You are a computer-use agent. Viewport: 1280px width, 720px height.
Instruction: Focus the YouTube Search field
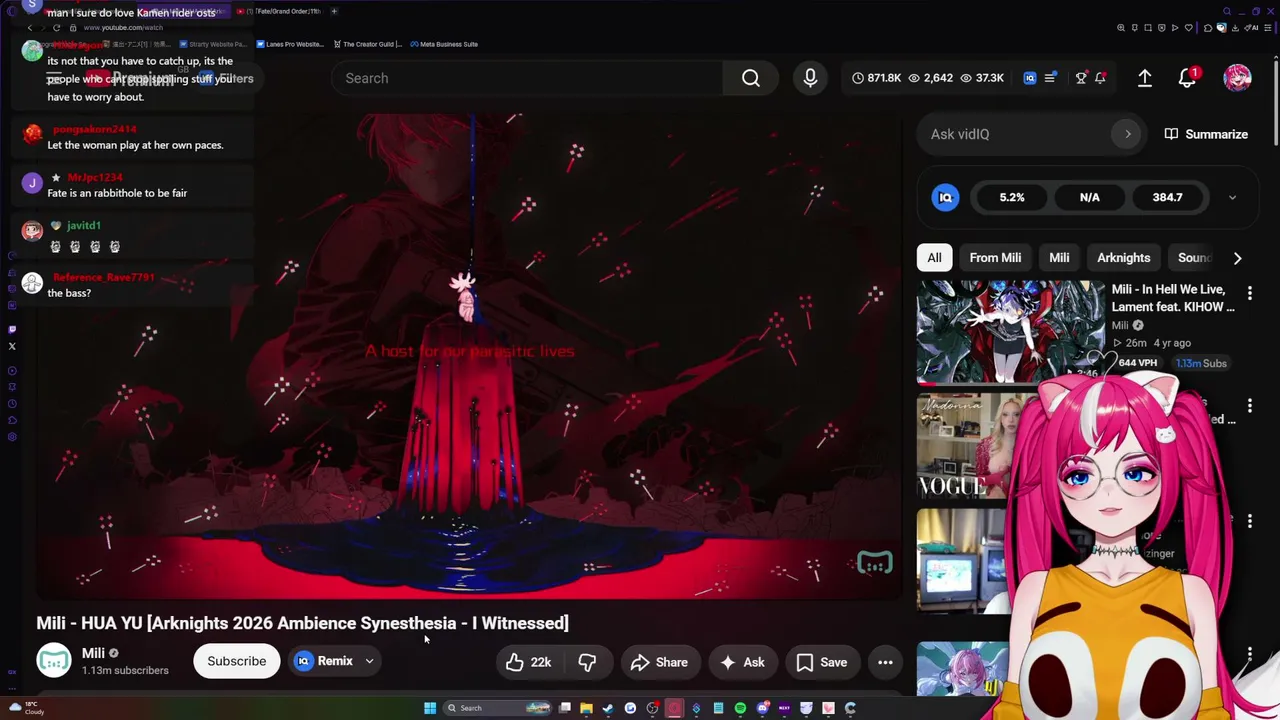point(527,78)
